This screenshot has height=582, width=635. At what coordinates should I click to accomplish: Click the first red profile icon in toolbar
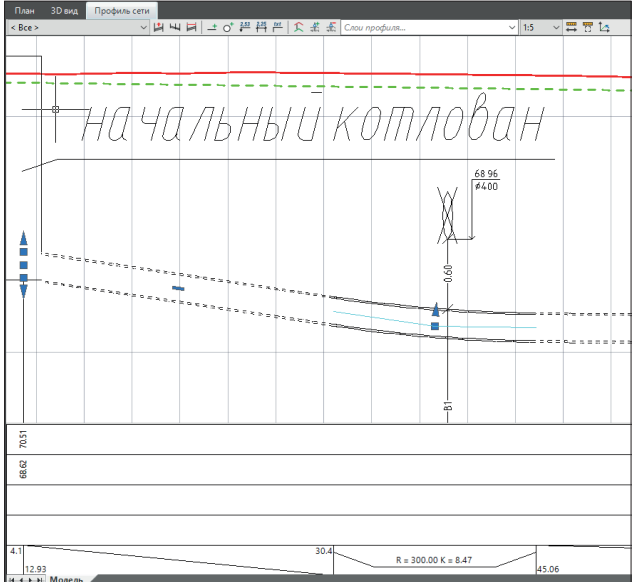158,28
